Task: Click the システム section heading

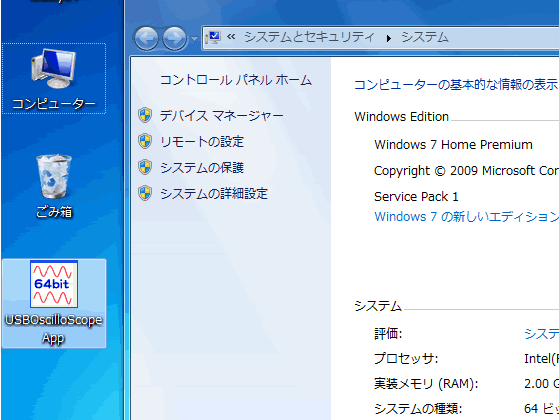Action: [378, 306]
